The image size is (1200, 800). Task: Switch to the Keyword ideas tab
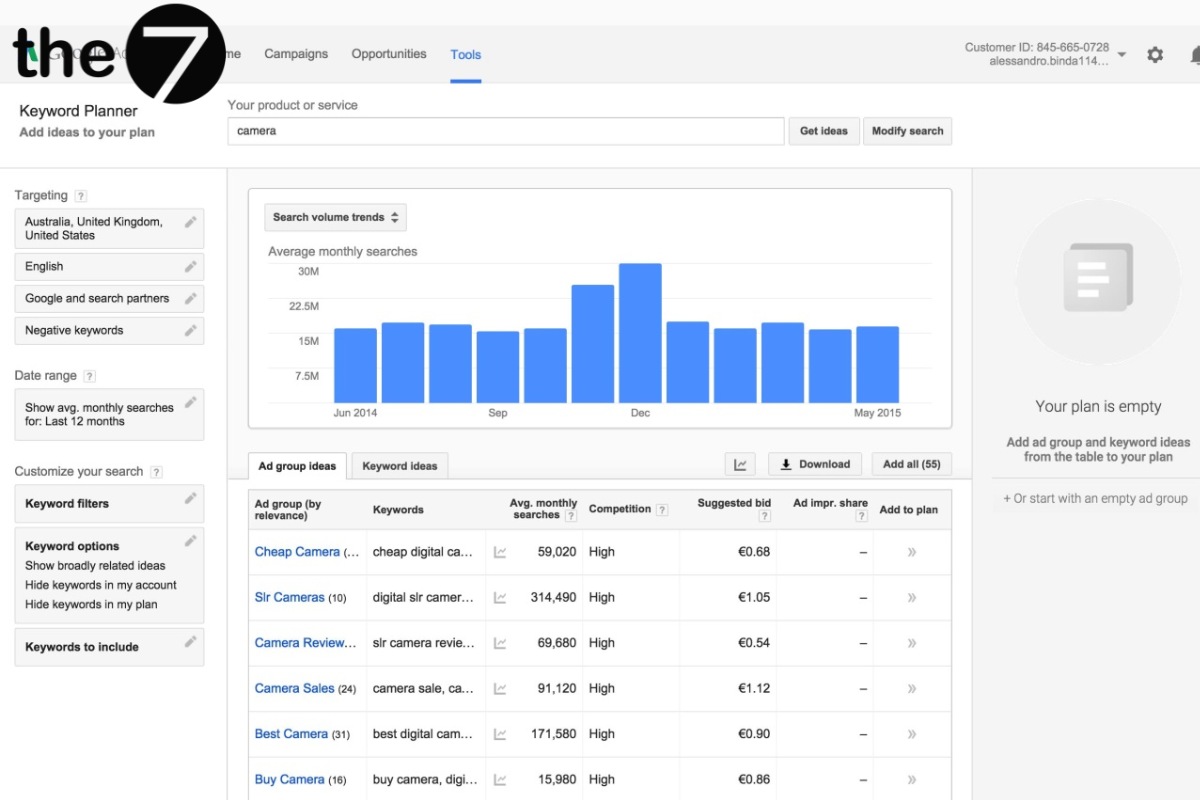tap(400, 465)
